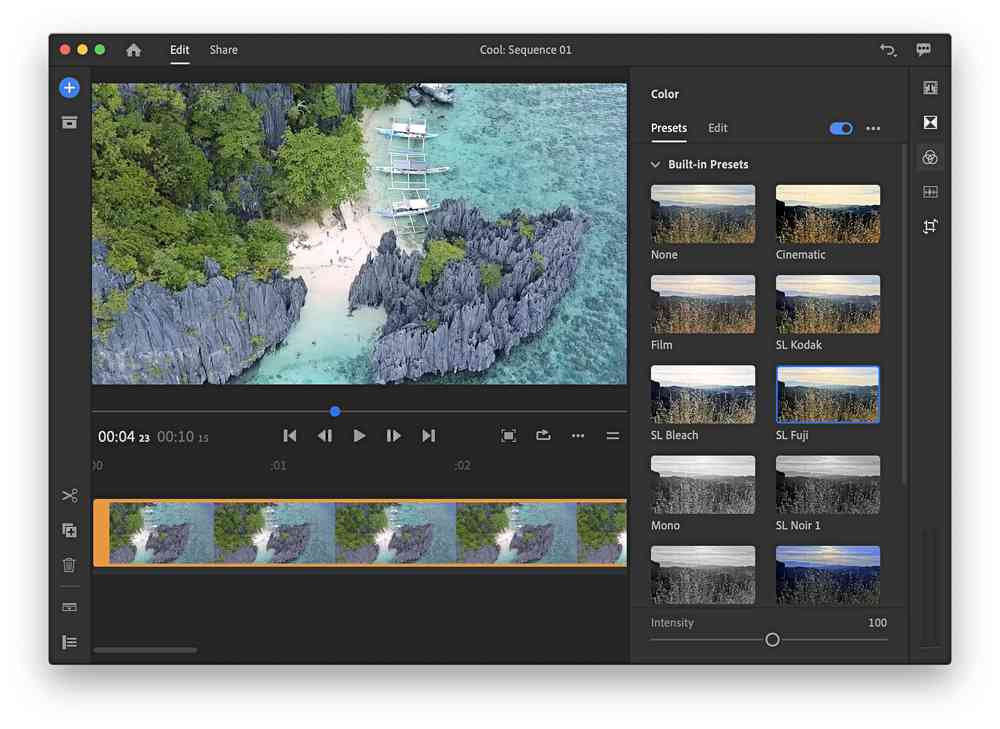Open the Titles panel icon
The height and width of the screenshot is (729, 1000).
pyautogui.click(x=930, y=88)
